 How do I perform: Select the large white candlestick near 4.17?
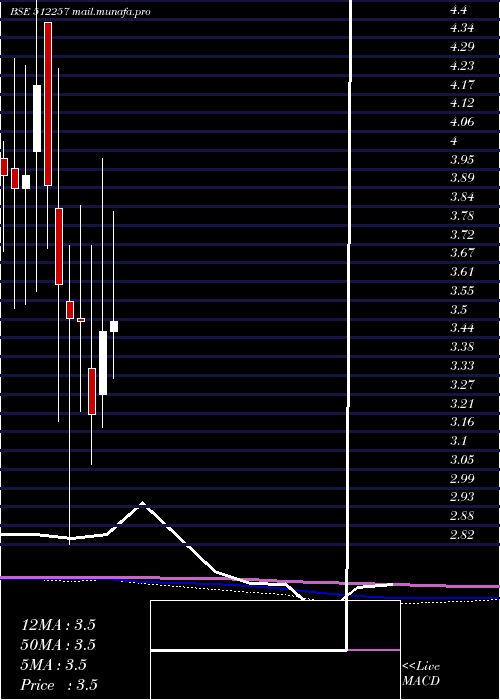tap(37, 118)
